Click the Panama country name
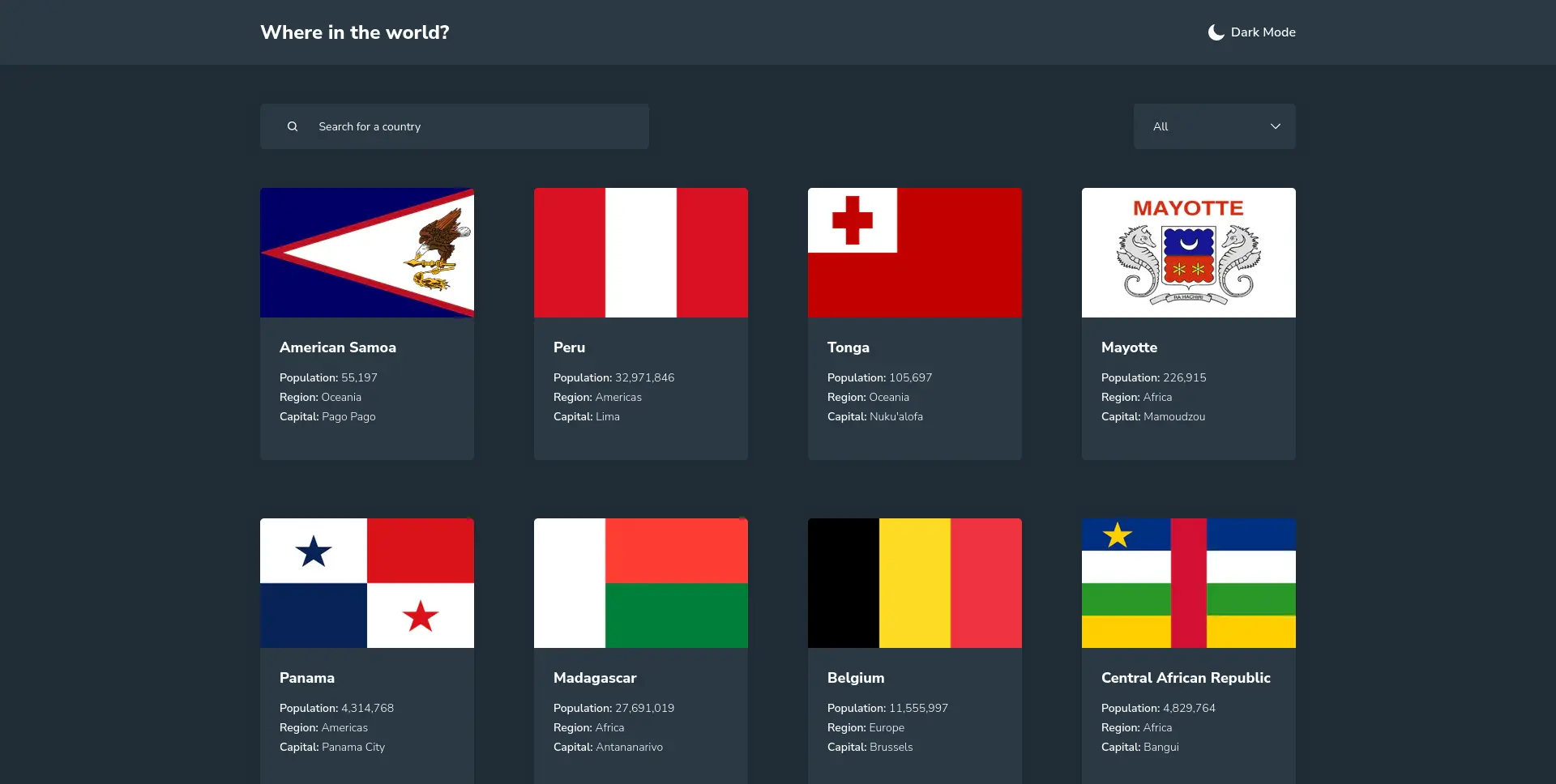1556x784 pixels. [x=306, y=678]
